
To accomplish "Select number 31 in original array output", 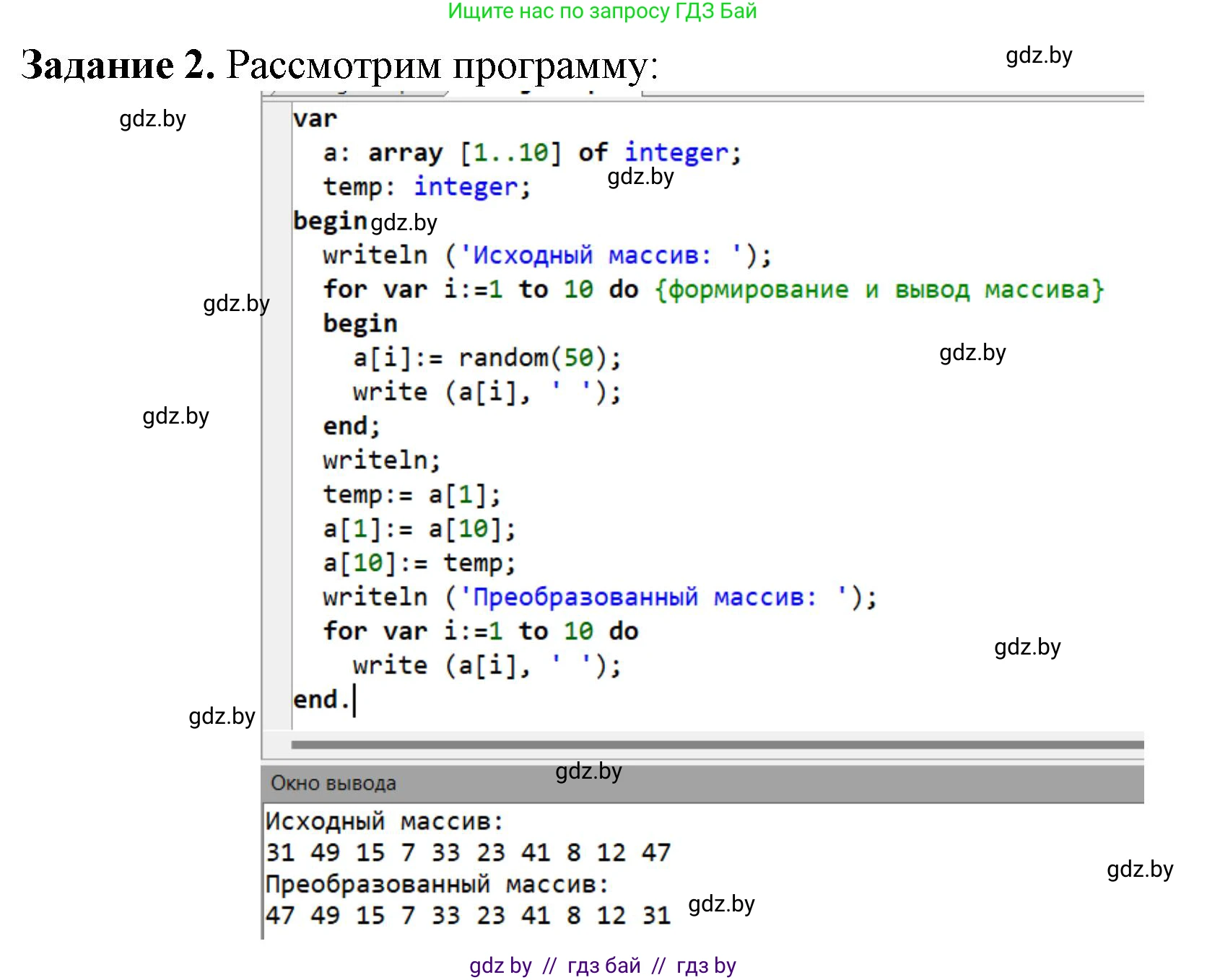I will pos(282,852).
